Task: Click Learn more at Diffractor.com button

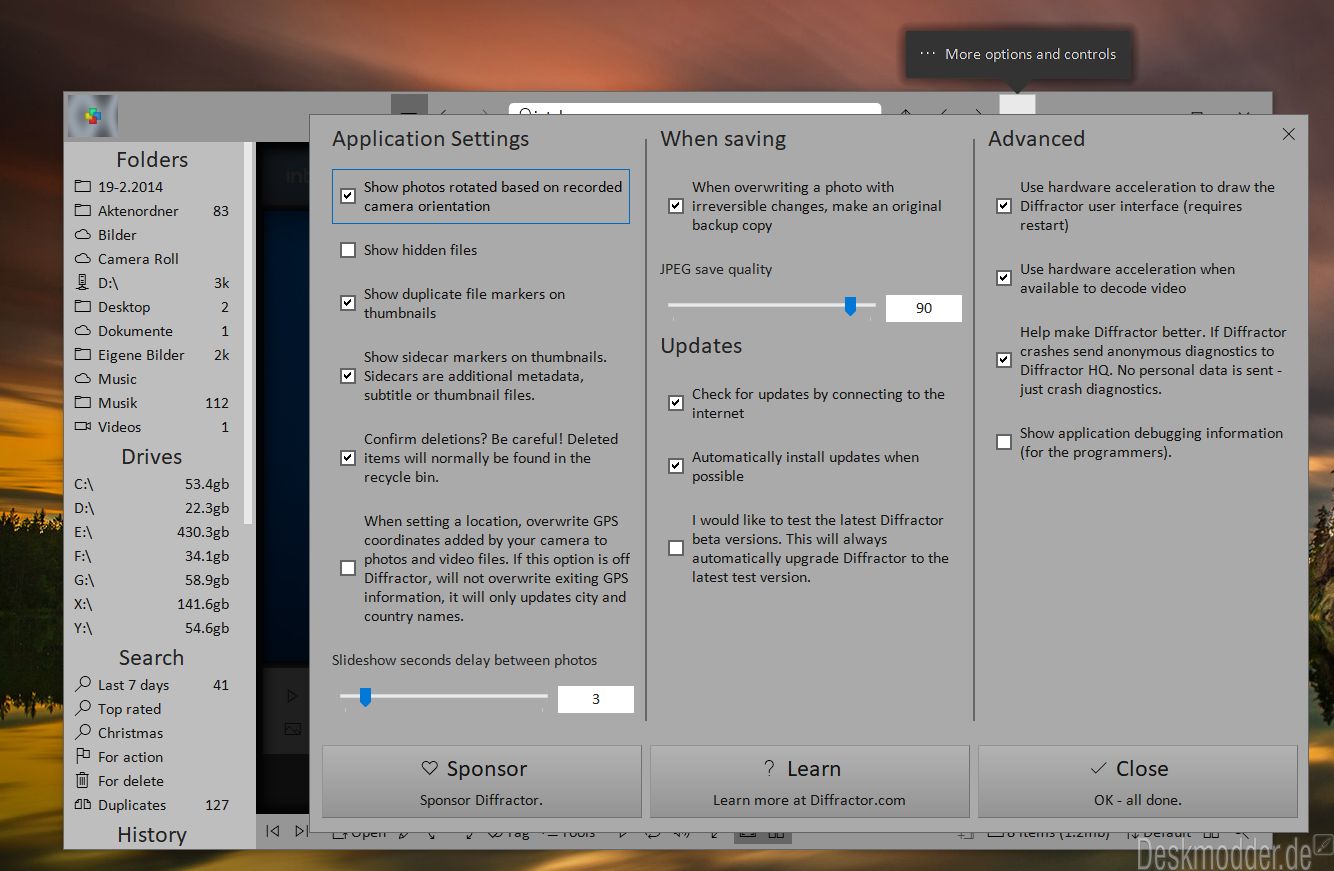Action: [x=810, y=781]
